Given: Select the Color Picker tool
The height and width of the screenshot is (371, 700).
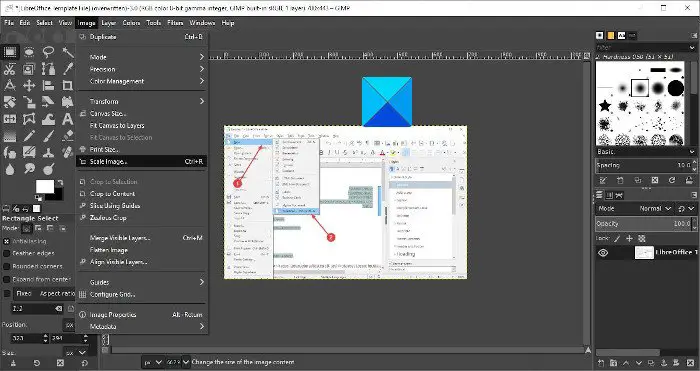Looking at the screenshot, I should pyautogui.click(x=67, y=69).
